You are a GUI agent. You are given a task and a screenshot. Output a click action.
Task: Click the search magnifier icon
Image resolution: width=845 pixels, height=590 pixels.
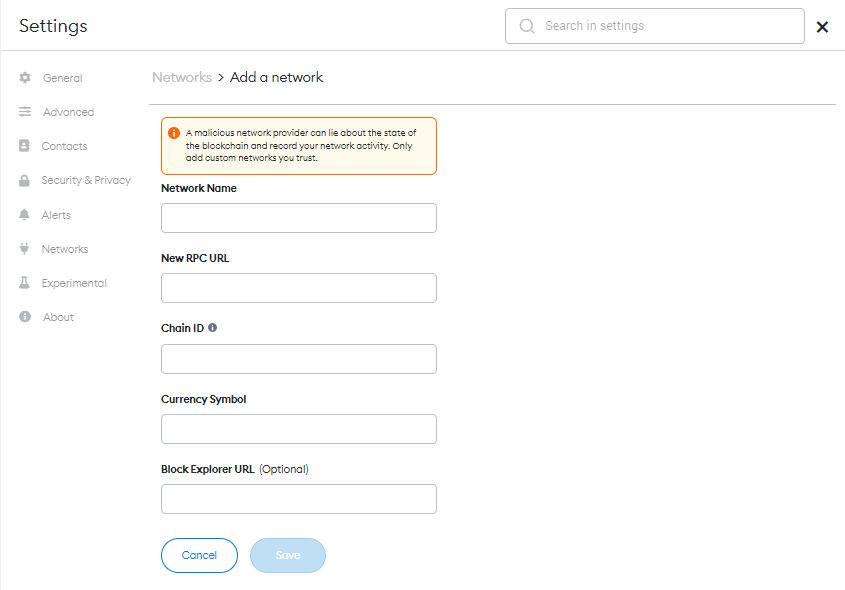click(x=527, y=26)
